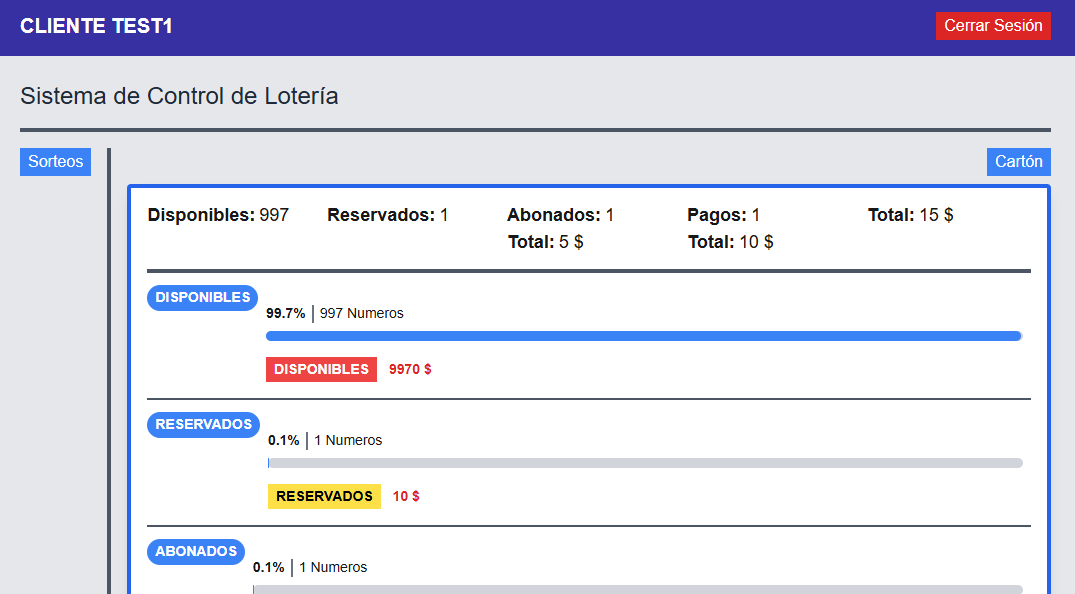Click the Total: 15 $ summary

(910, 215)
